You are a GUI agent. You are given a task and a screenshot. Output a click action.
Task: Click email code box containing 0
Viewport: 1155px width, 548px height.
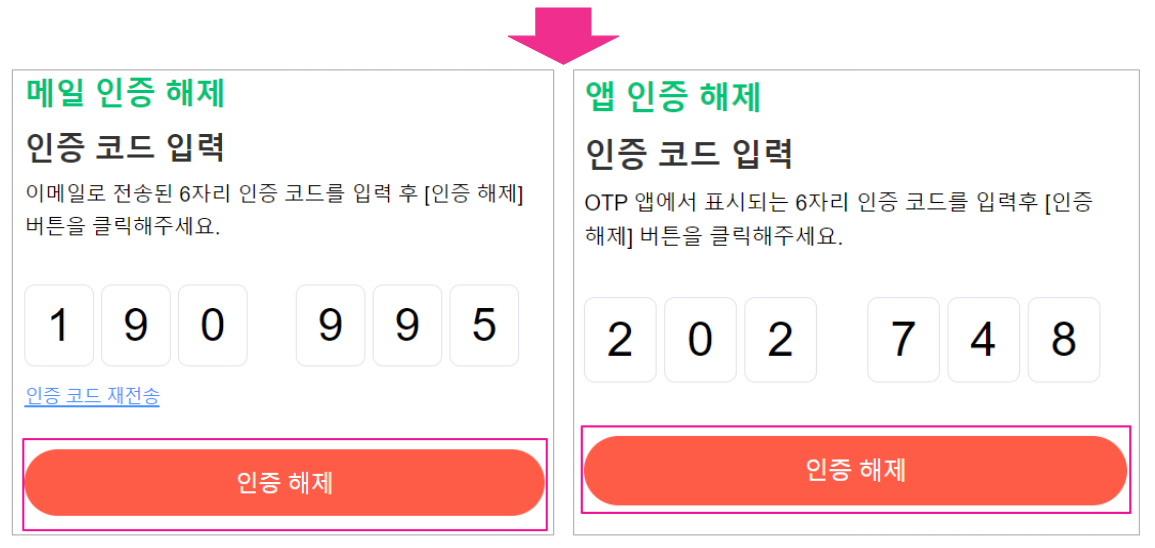(x=213, y=325)
